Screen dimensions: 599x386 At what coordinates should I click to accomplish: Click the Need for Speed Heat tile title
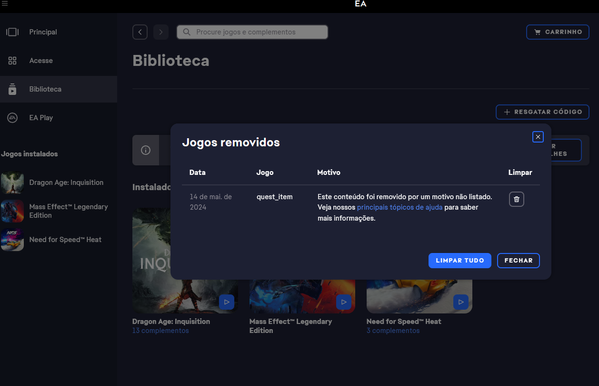tap(404, 321)
